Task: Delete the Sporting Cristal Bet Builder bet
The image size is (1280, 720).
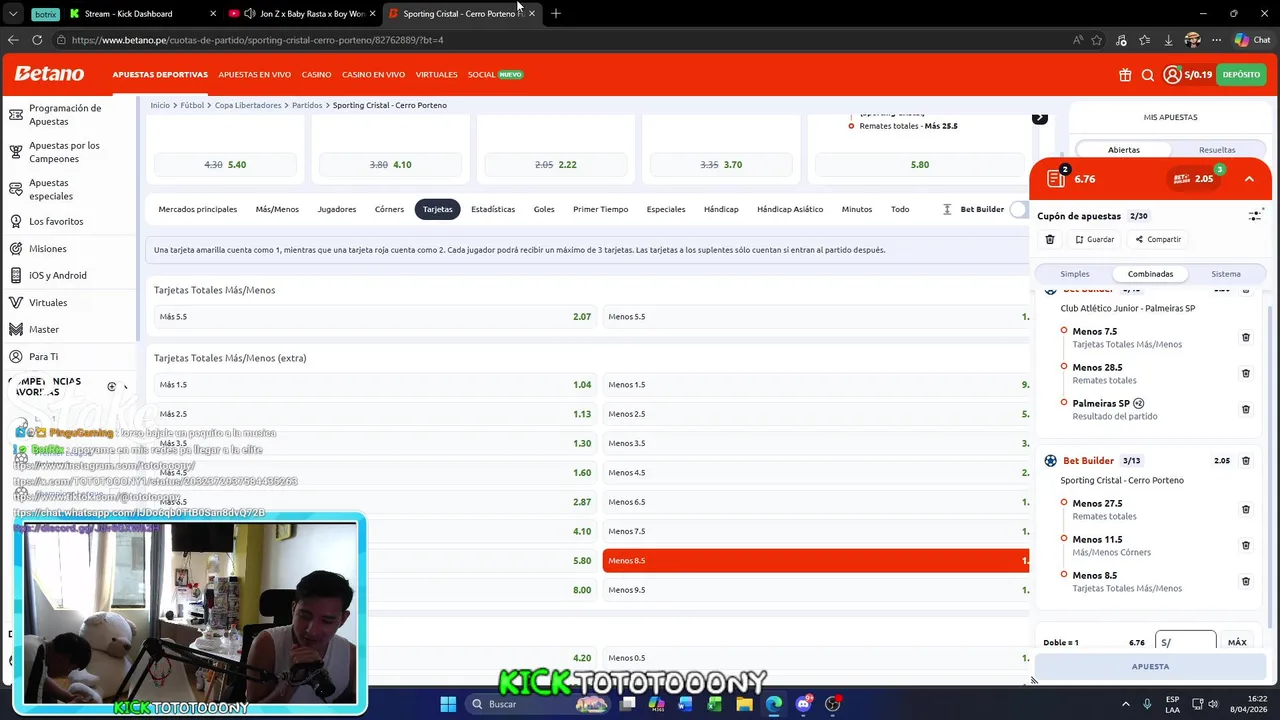Action: pos(1246,461)
